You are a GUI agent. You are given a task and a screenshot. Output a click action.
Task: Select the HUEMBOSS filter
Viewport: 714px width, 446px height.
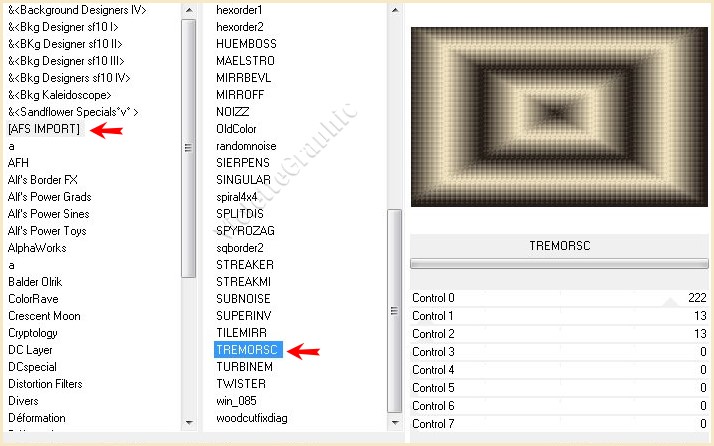[246, 44]
